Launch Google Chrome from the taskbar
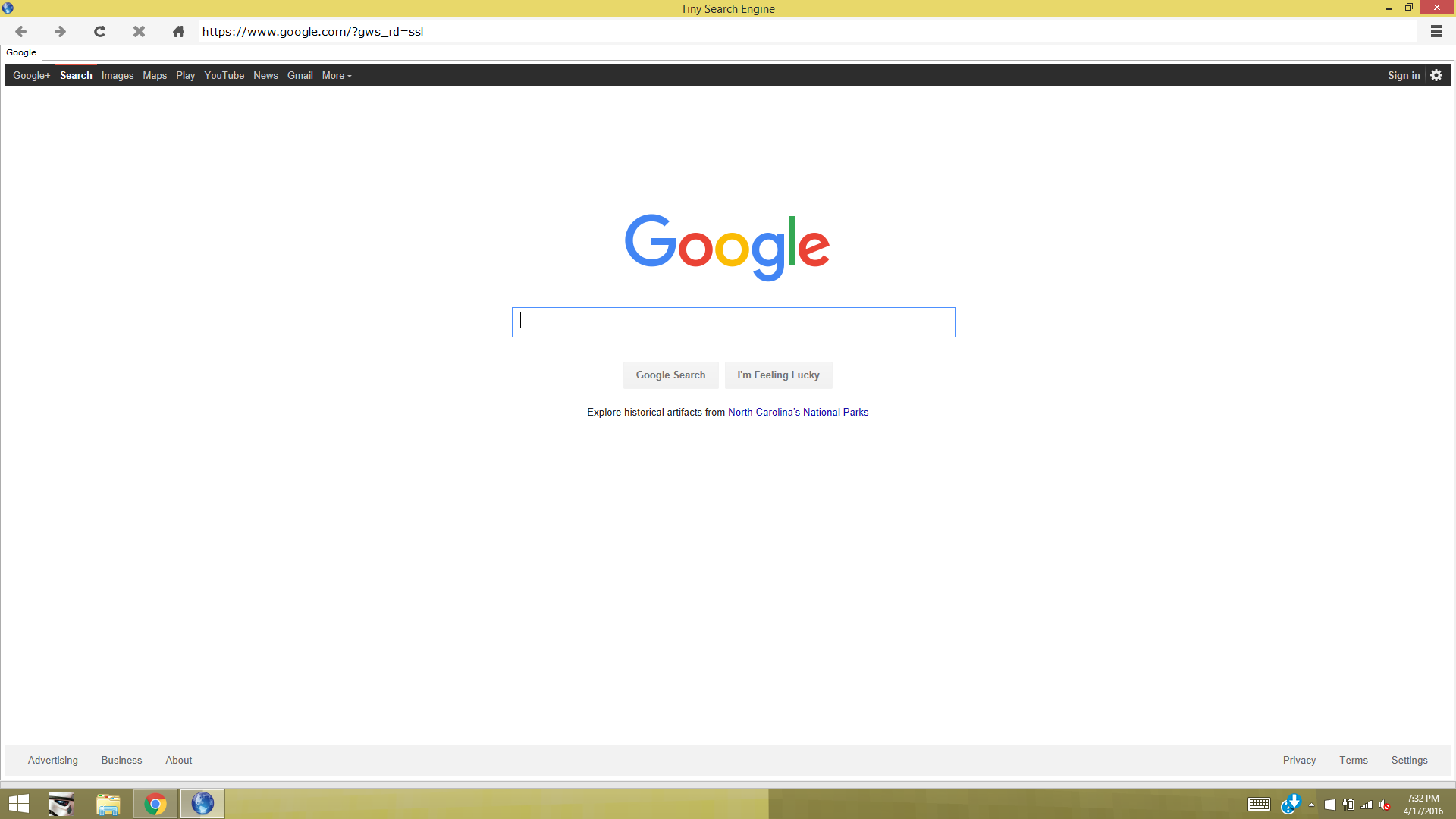The width and height of the screenshot is (1456, 819). click(x=155, y=804)
